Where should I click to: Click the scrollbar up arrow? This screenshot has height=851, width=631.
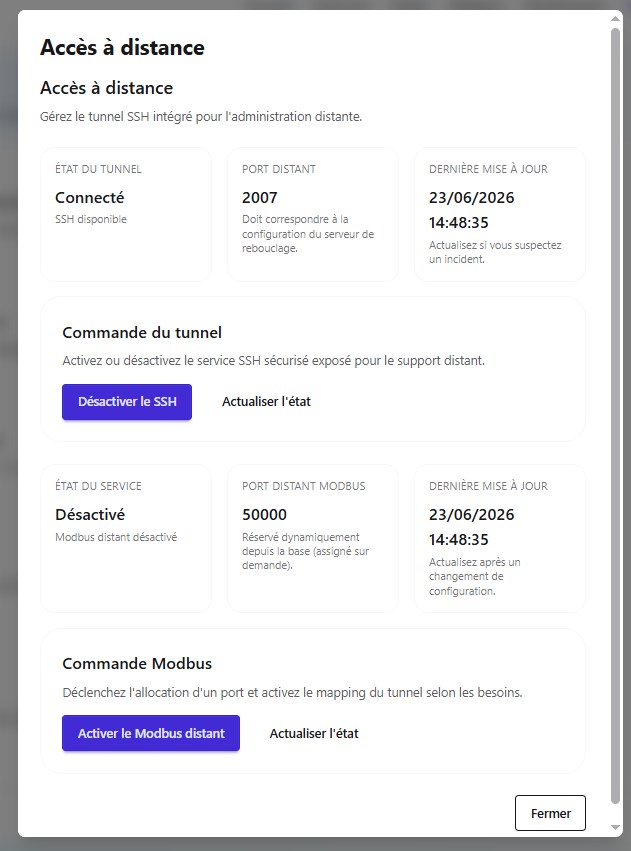tap(615, 18)
